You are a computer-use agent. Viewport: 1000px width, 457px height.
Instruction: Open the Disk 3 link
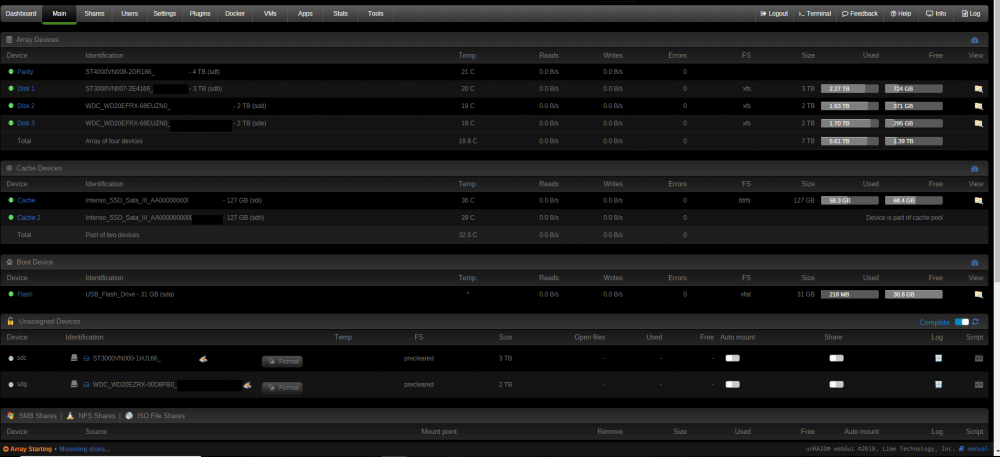point(26,124)
